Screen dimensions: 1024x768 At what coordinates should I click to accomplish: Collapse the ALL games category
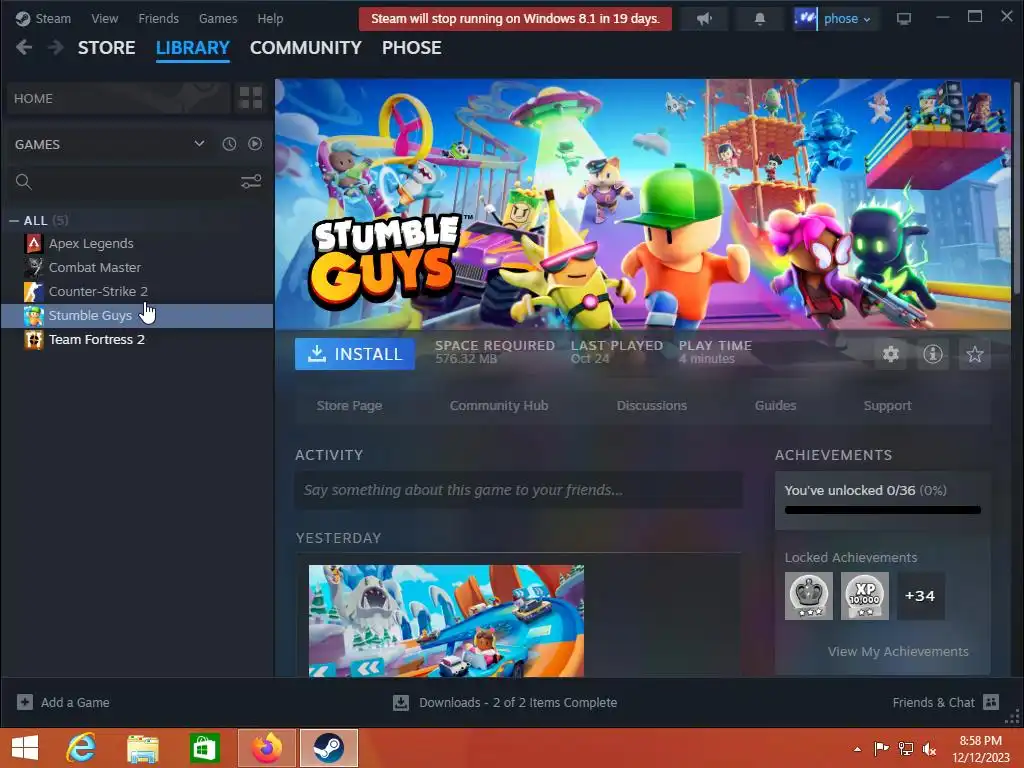point(14,221)
